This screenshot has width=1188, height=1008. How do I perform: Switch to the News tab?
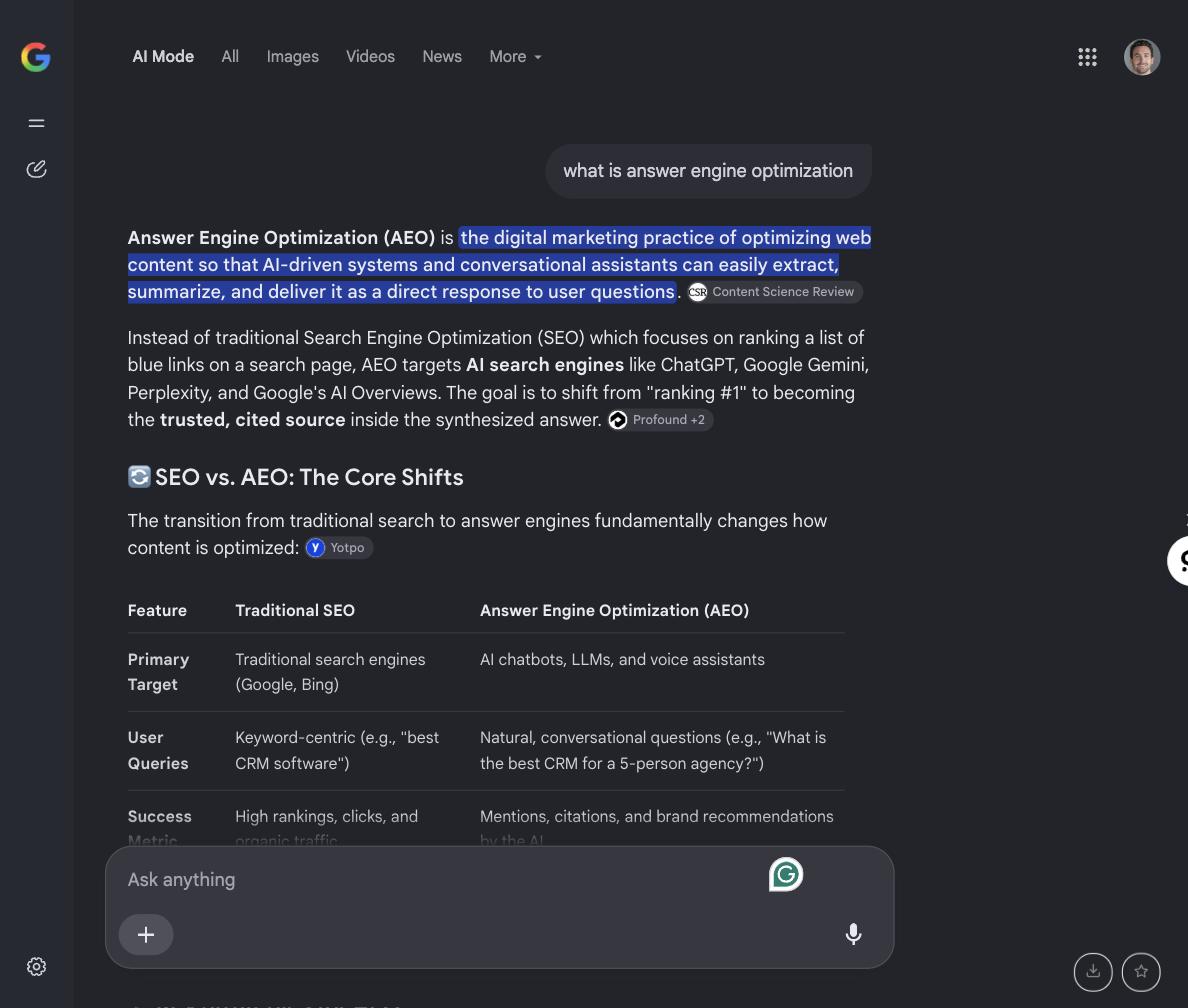click(442, 57)
